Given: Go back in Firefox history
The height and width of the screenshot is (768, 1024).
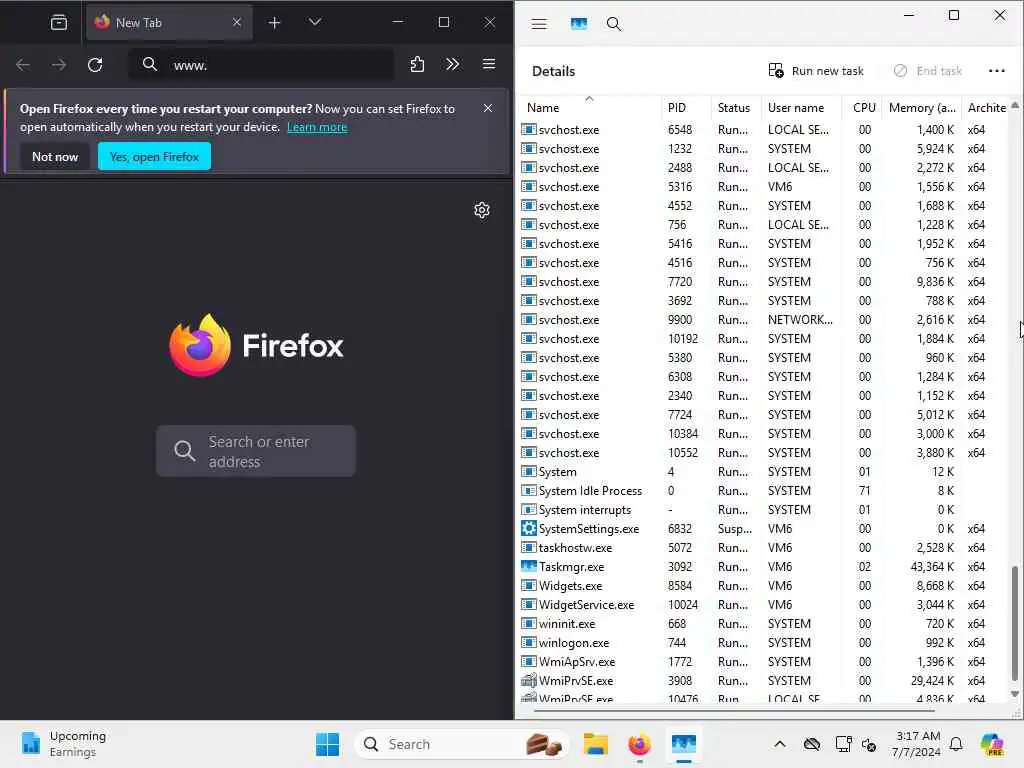Looking at the screenshot, I should 23,65.
